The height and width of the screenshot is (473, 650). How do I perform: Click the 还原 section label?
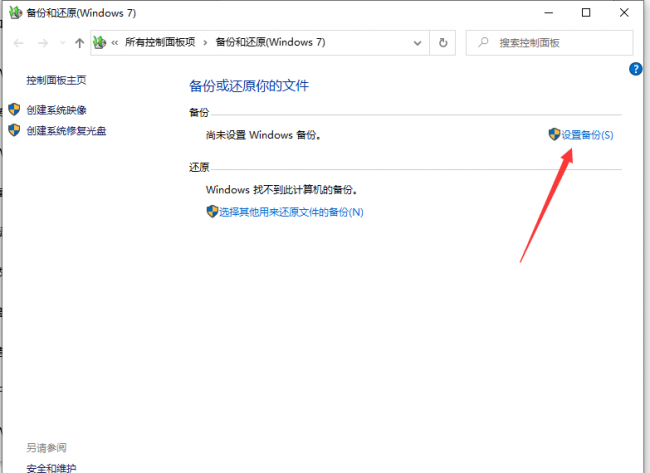199,167
